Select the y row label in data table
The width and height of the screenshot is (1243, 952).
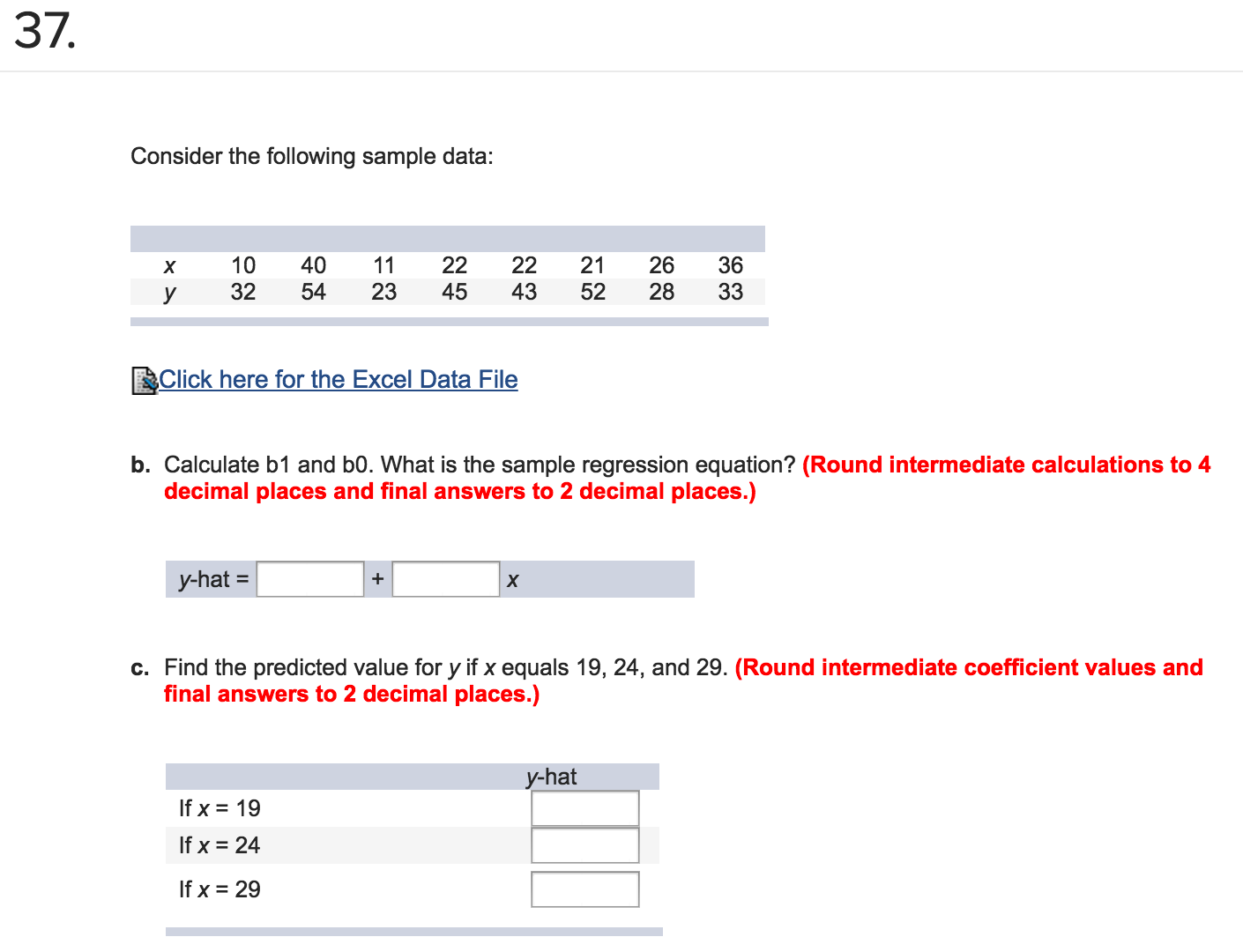(x=169, y=293)
